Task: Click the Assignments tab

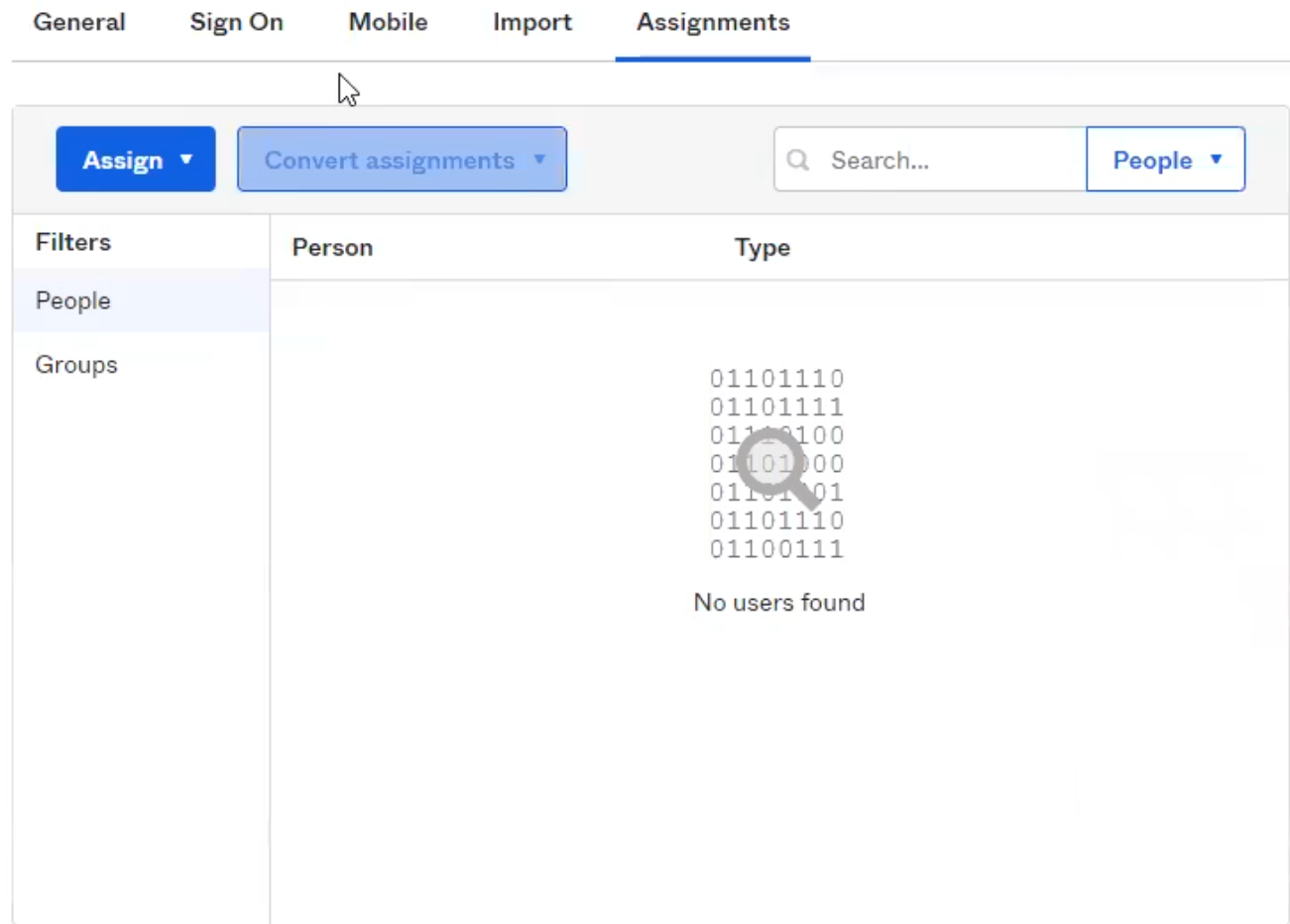Action: [713, 22]
